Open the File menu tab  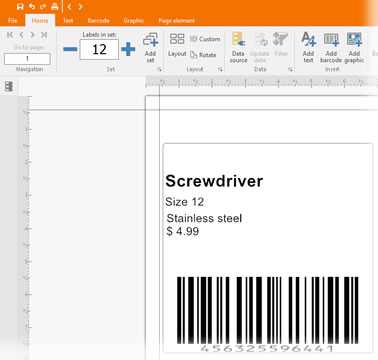point(13,21)
